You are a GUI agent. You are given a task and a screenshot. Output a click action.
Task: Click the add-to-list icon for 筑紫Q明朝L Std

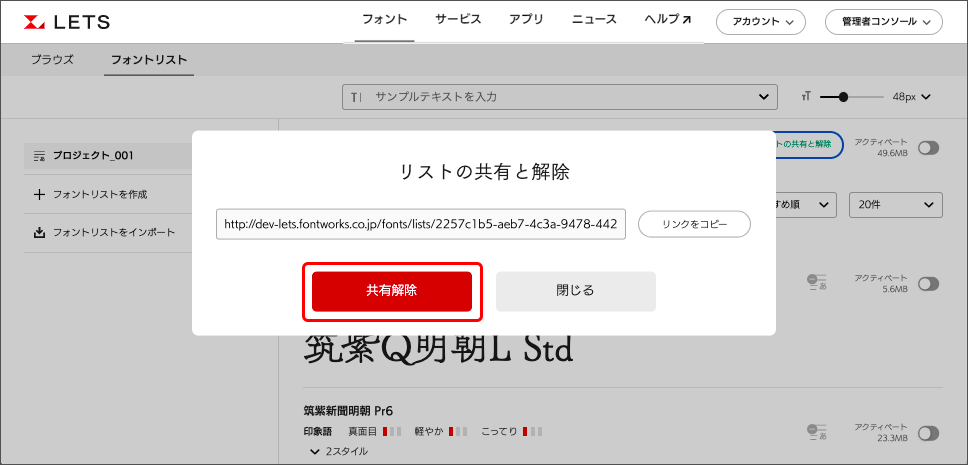point(817,284)
